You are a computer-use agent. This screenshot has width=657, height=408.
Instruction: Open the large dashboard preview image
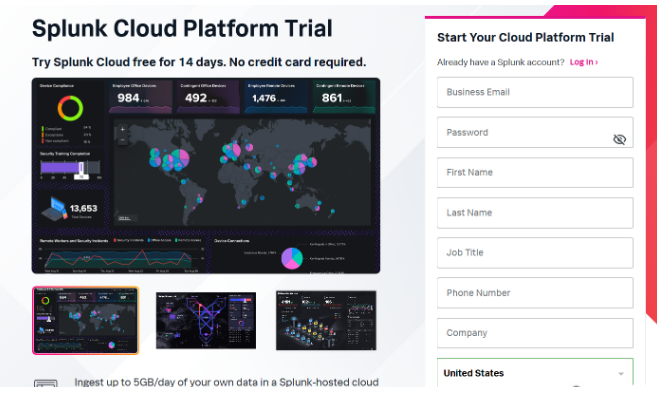pyautogui.click(x=206, y=176)
